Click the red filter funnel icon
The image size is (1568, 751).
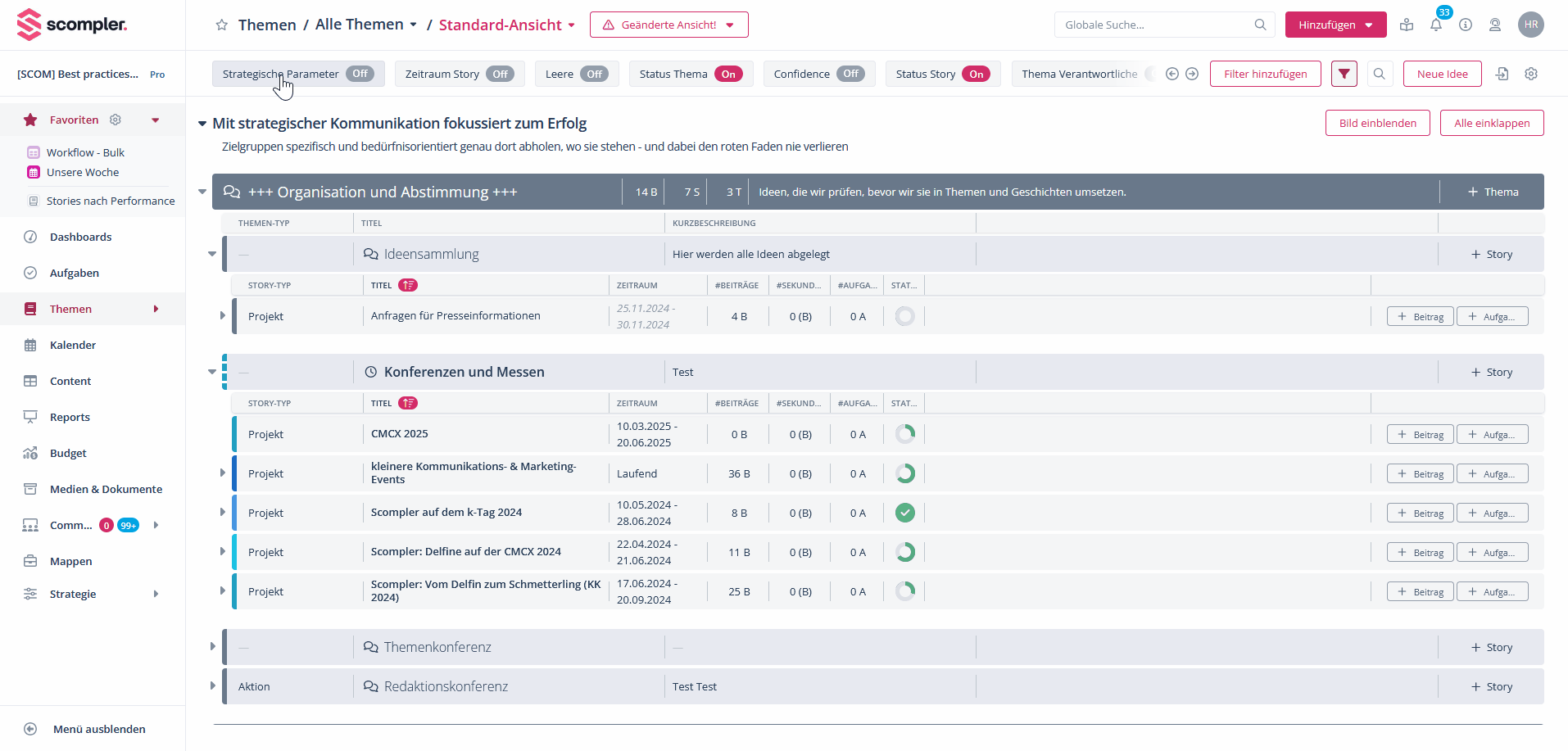tap(1344, 74)
